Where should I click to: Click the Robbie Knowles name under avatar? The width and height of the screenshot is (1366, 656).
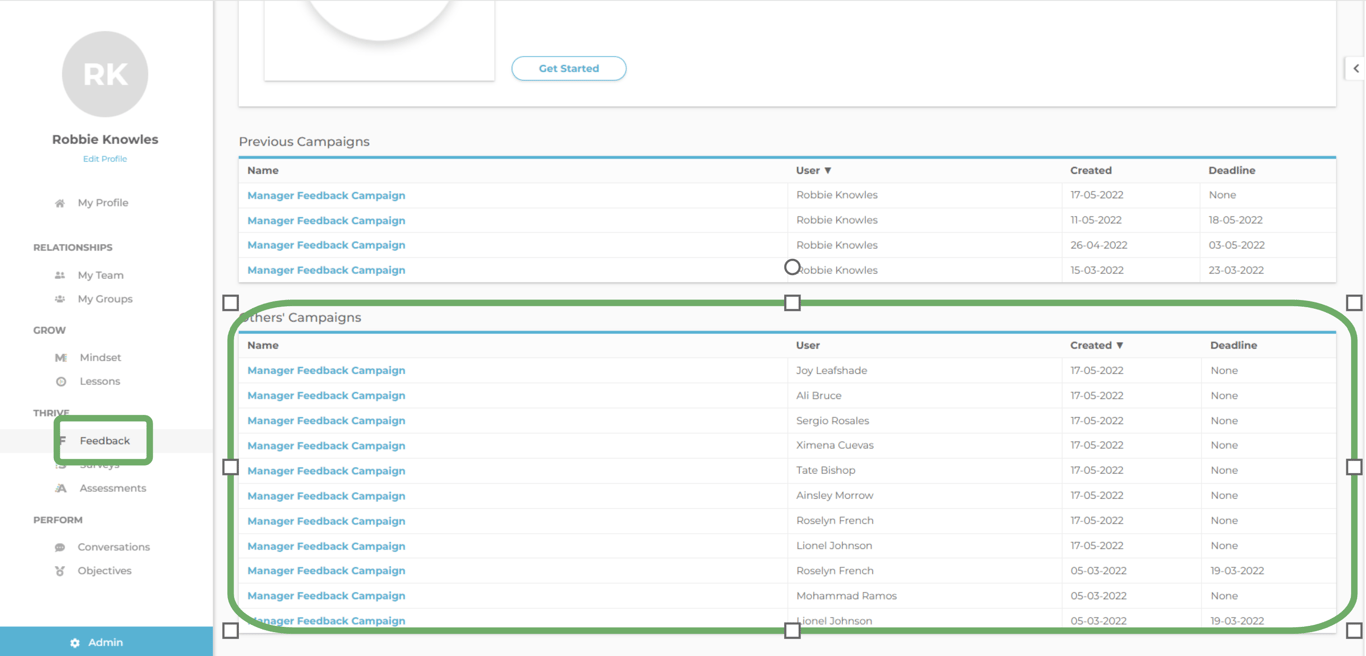(x=105, y=139)
